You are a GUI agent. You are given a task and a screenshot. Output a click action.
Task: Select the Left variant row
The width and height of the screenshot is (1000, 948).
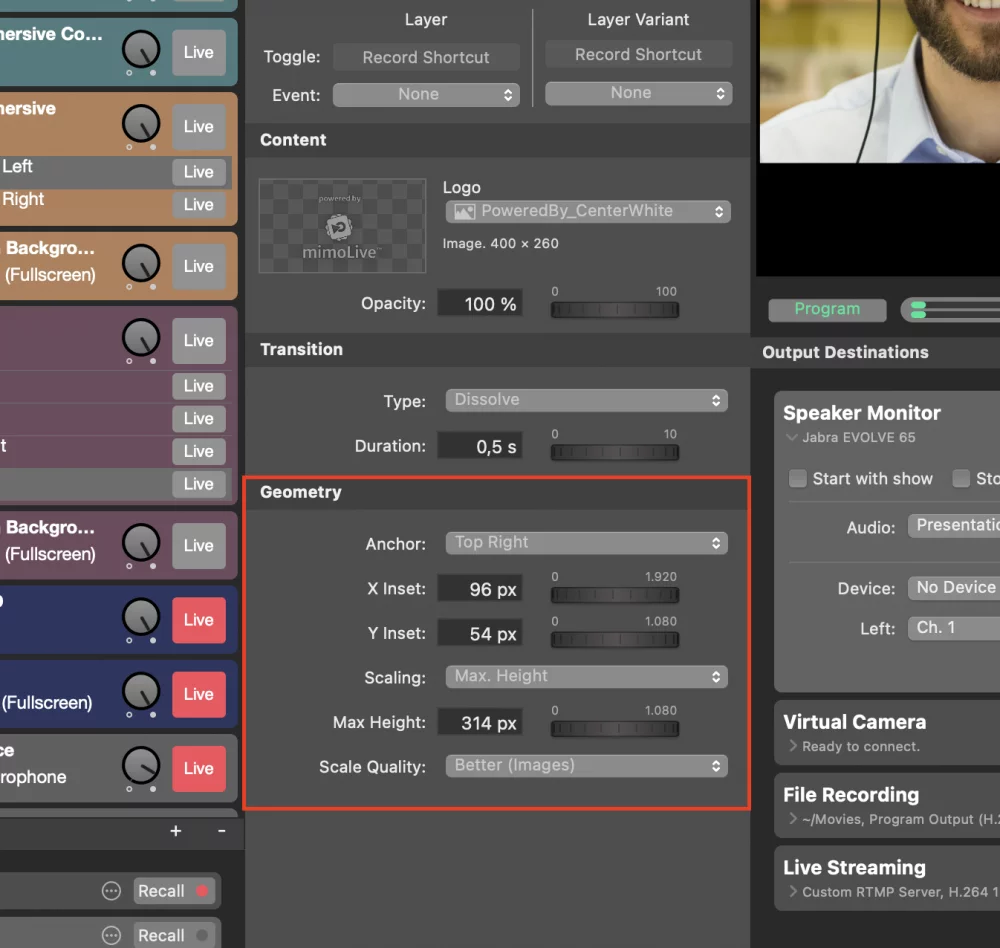(x=115, y=172)
